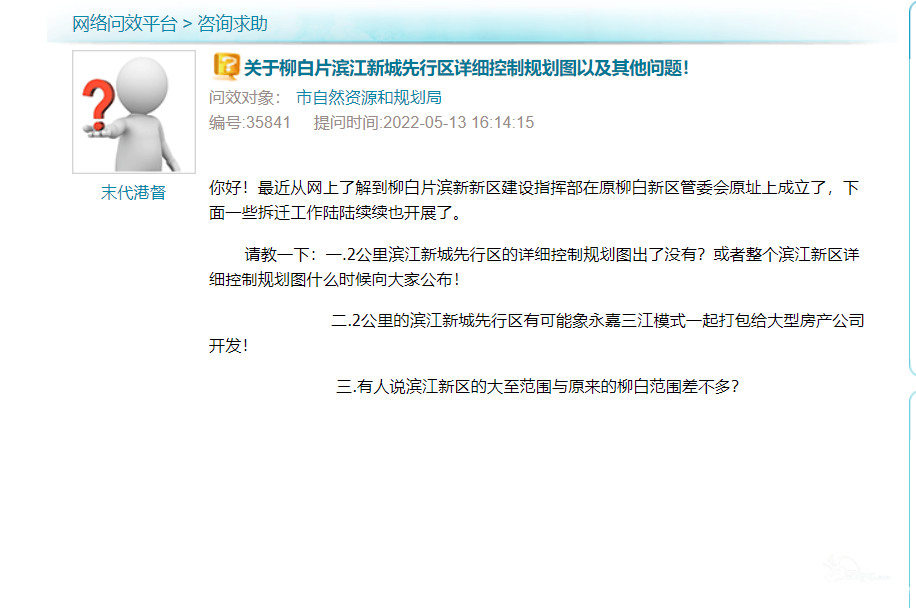Click the 问效对象 label

pos(244,98)
